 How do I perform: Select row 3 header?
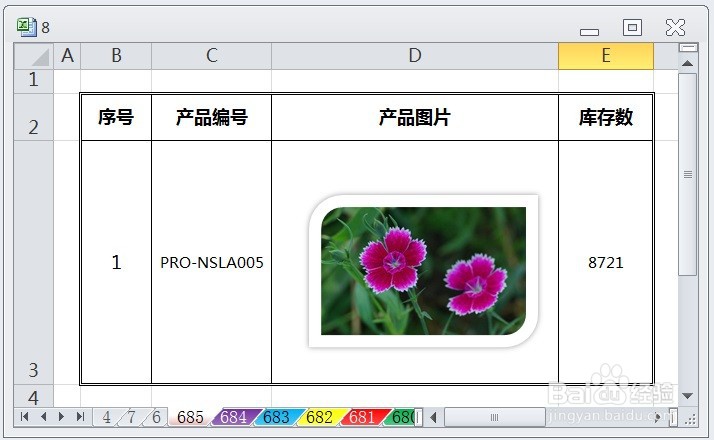pyautogui.click(x=34, y=262)
